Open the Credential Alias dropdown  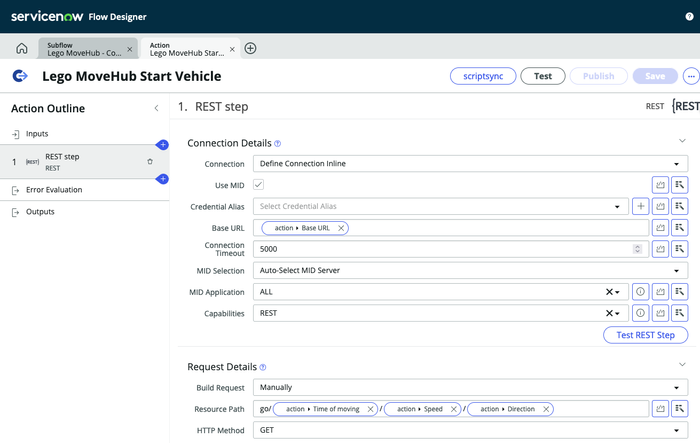pyautogui.click(x=441, y=206)
